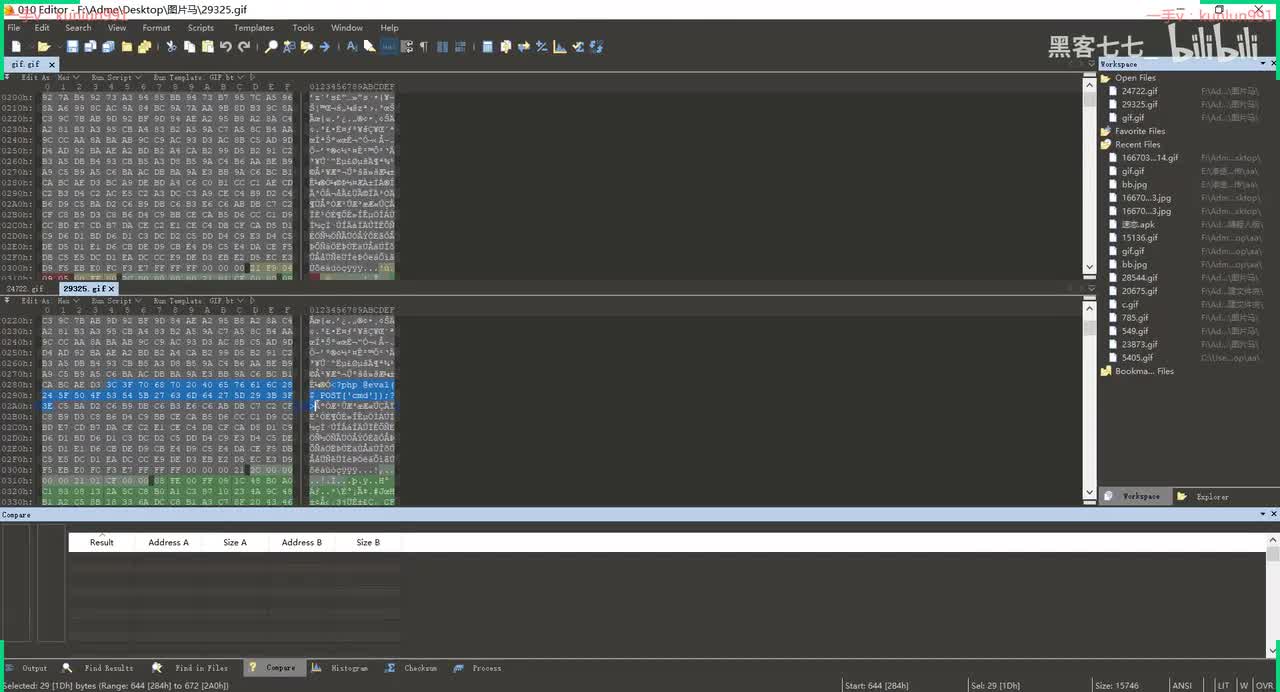The image size is (1280, 692).
Task: Click the Compare Files toolbar icon
Action: [506, 46]
